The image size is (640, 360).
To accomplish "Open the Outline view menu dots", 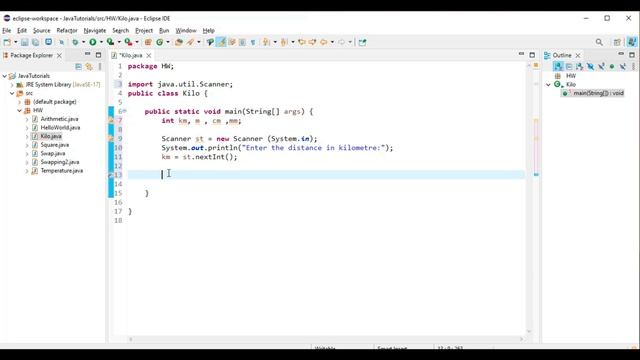I will coord(633,66).
